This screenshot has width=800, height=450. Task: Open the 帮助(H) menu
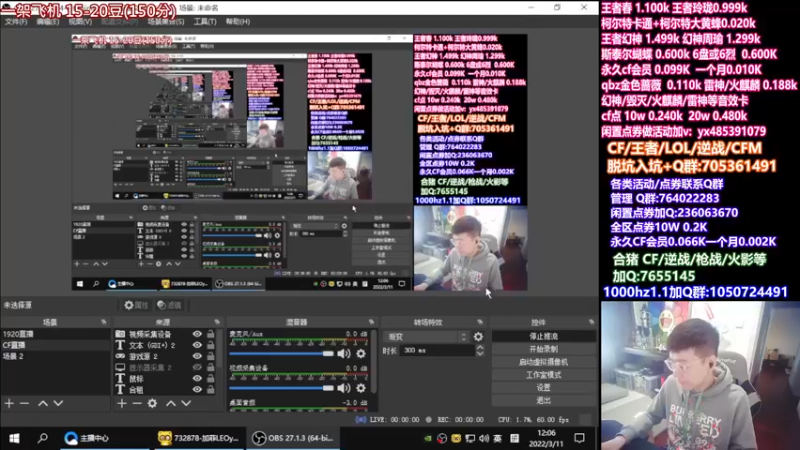(238, 22)
